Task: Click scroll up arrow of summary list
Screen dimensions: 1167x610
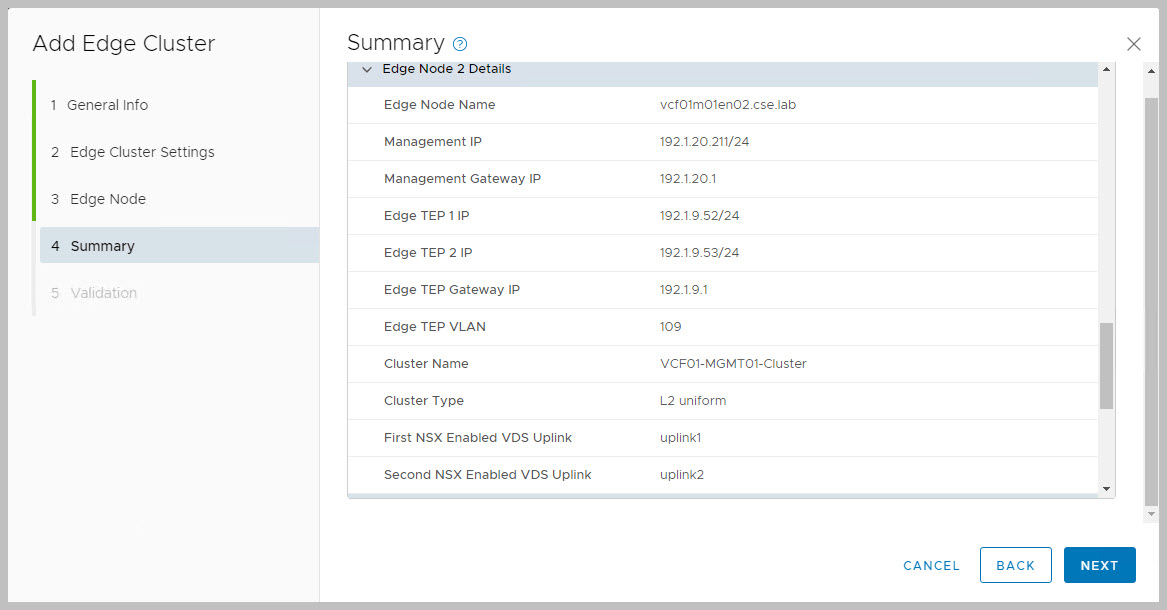Action: [x=1106, y=69]
